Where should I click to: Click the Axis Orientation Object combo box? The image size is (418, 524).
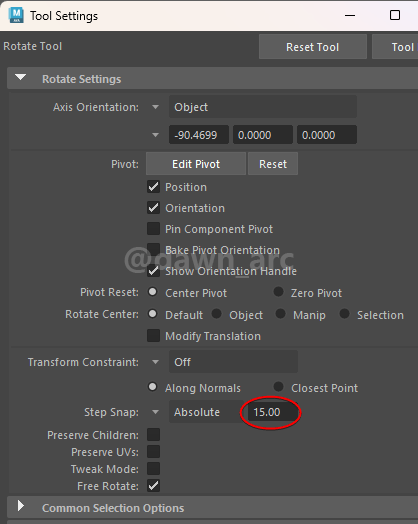tap(263, 107)
